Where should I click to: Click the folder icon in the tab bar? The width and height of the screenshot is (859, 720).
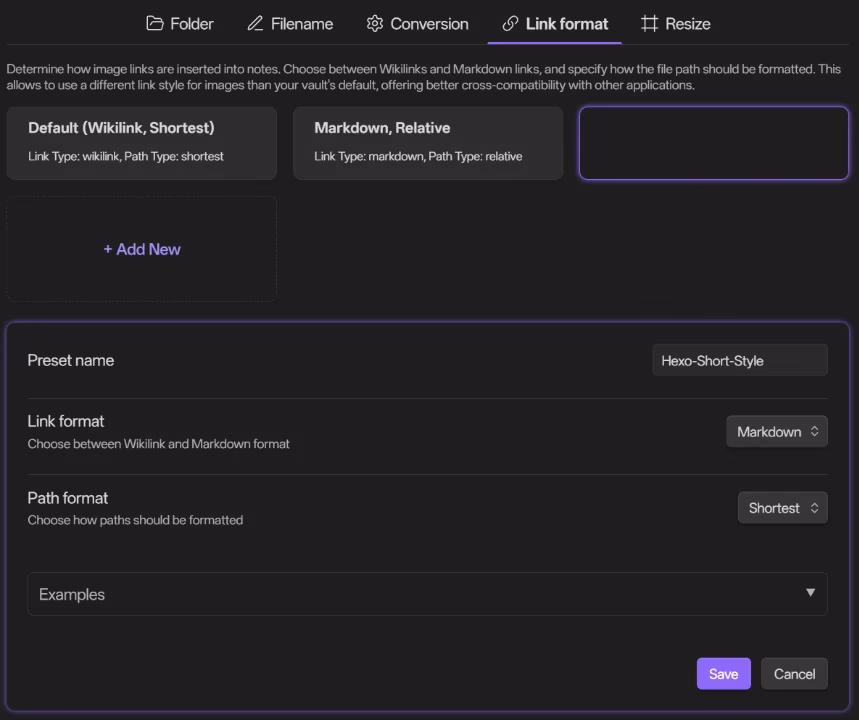(x=154, y=23)
